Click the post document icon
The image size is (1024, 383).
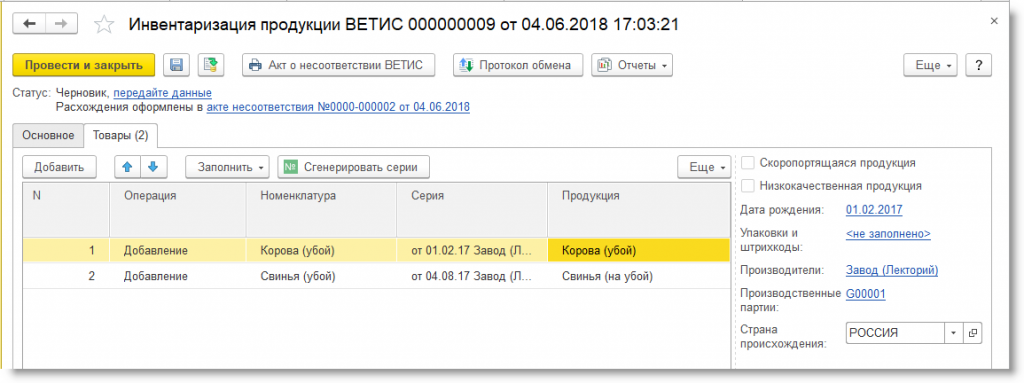click(211, 65)
